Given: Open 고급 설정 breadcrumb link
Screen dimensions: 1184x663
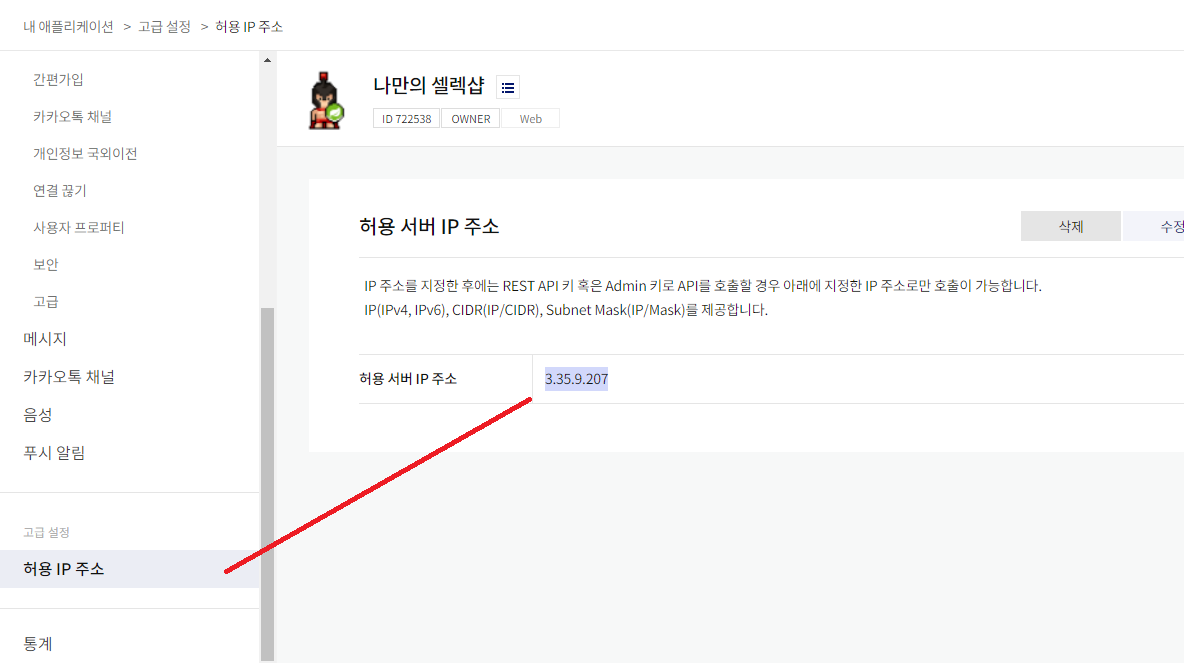Looking at the screenshot, I should [x=165, y=26].
